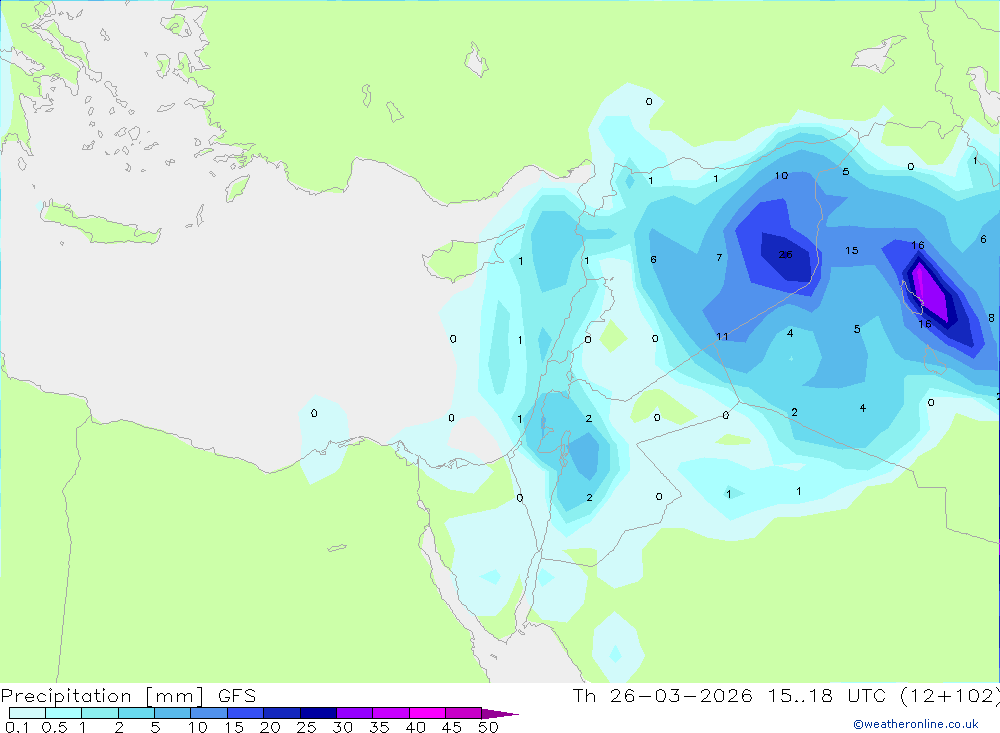Click the 25–30 mm navy legend swatch
The width and height of the screenshot is (1000, 733).
(318, 713)
